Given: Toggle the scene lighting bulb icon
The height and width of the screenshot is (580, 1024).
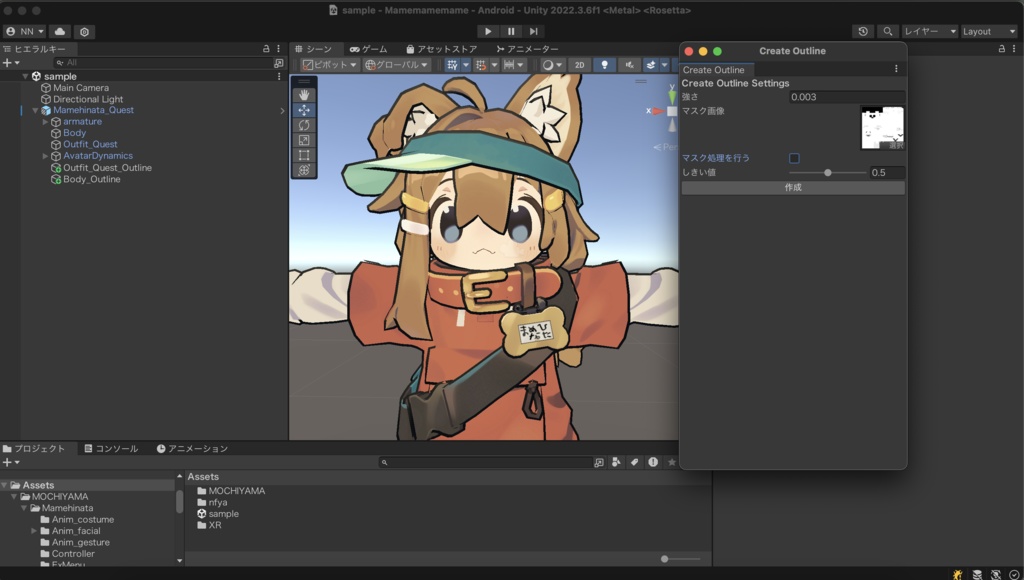Looking at the screenshot, I should [x=604, y=65].
